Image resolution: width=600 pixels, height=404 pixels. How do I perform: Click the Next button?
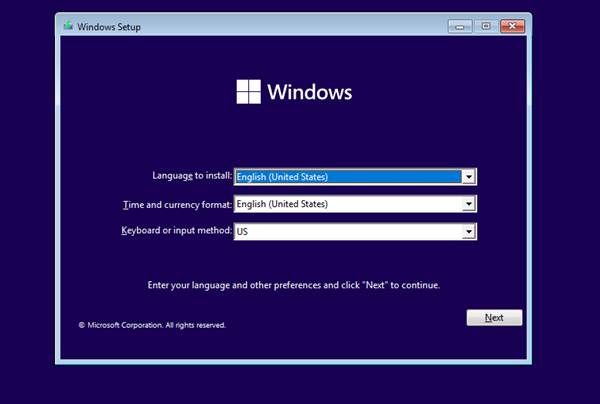coord(494,318)
